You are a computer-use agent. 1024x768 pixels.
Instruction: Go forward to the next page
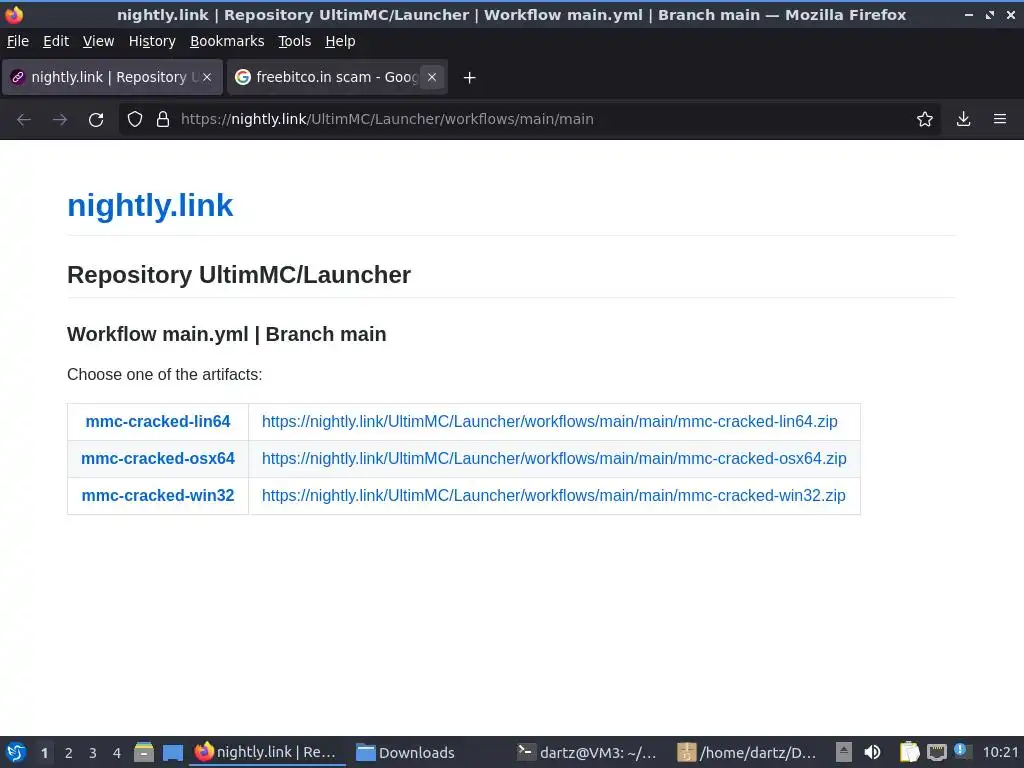(60, 120)
